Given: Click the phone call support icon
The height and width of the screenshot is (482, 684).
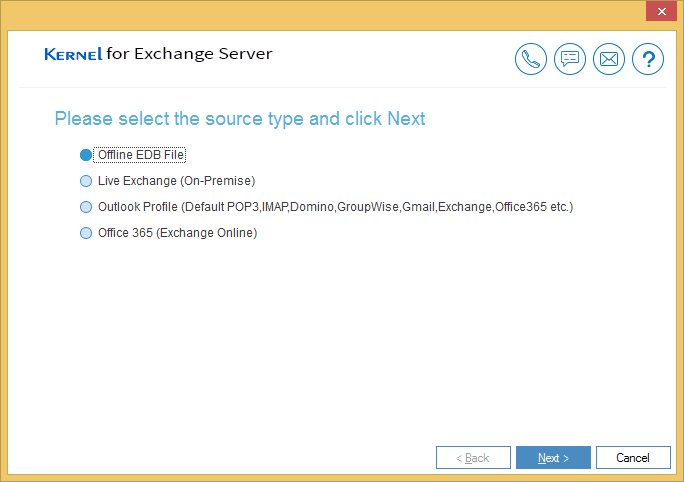Looking at the screenshot, I should 530,59.
